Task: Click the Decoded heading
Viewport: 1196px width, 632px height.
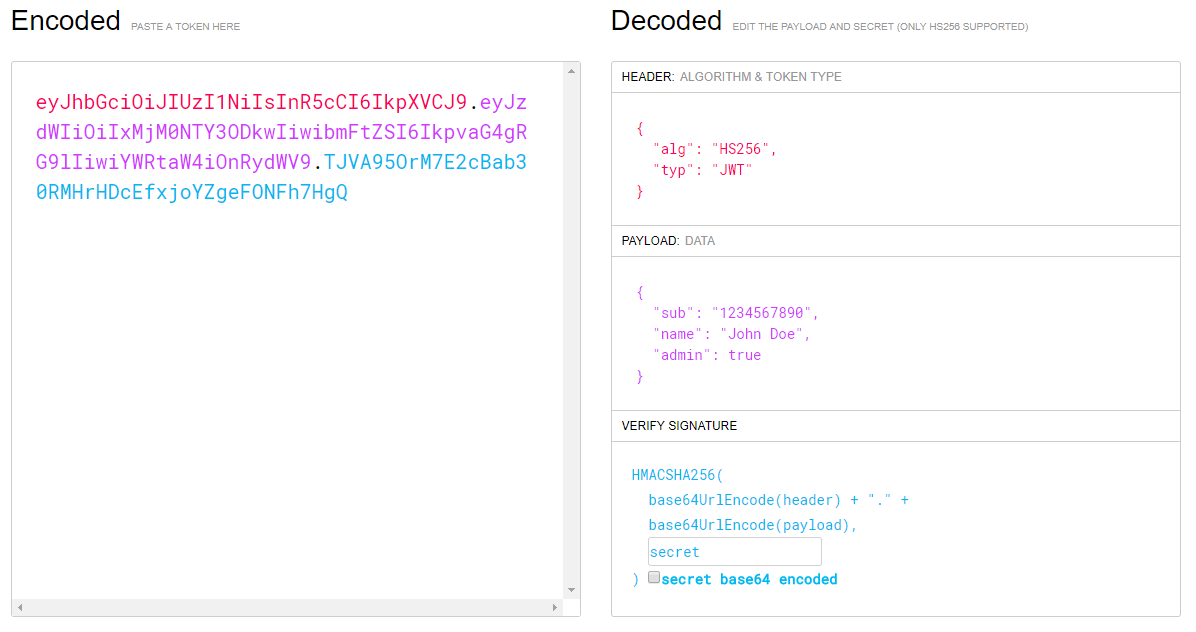Action: pyautogui.click(x=666, y=21)
